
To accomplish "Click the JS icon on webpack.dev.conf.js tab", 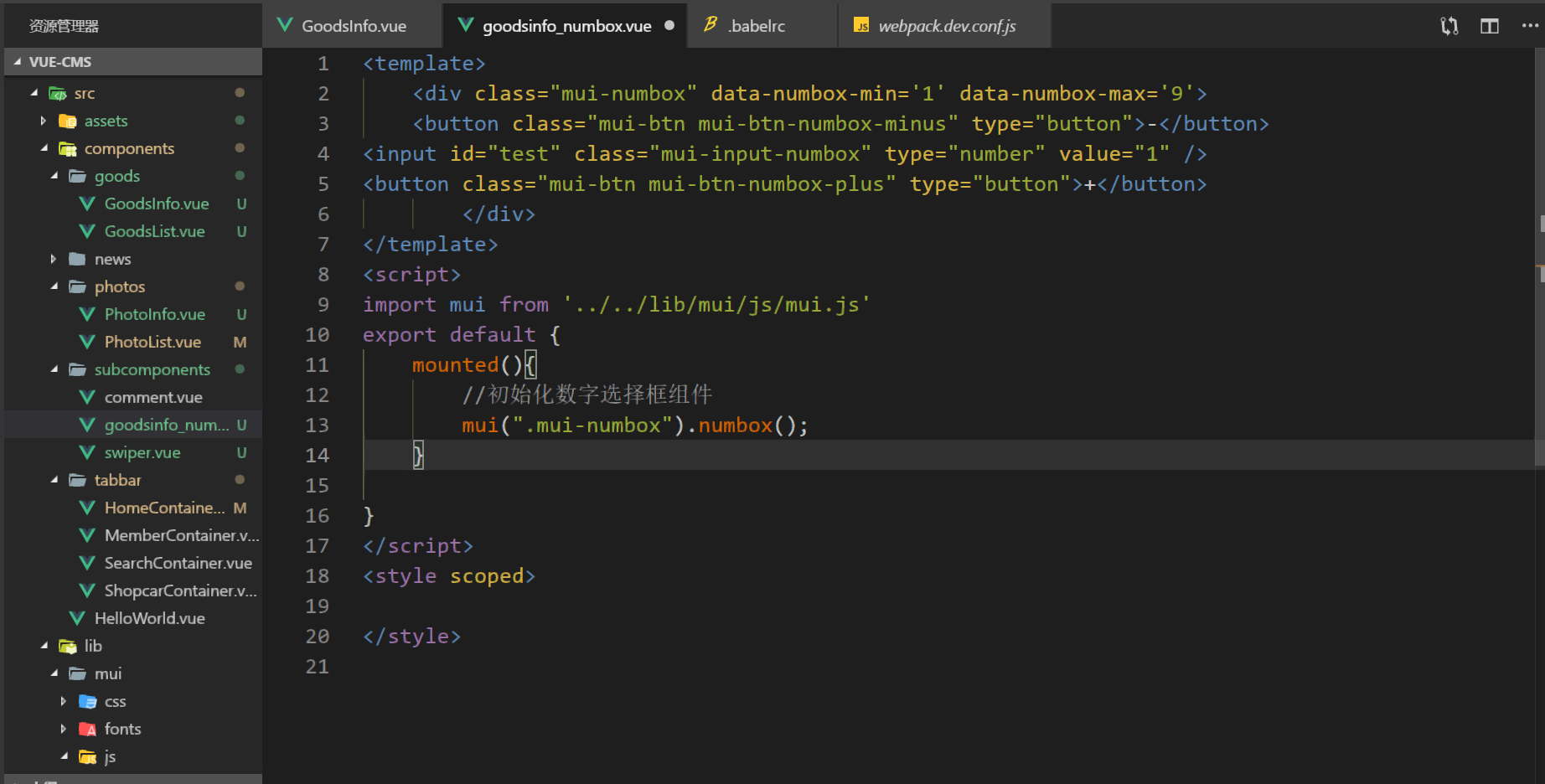I will 861,25.
